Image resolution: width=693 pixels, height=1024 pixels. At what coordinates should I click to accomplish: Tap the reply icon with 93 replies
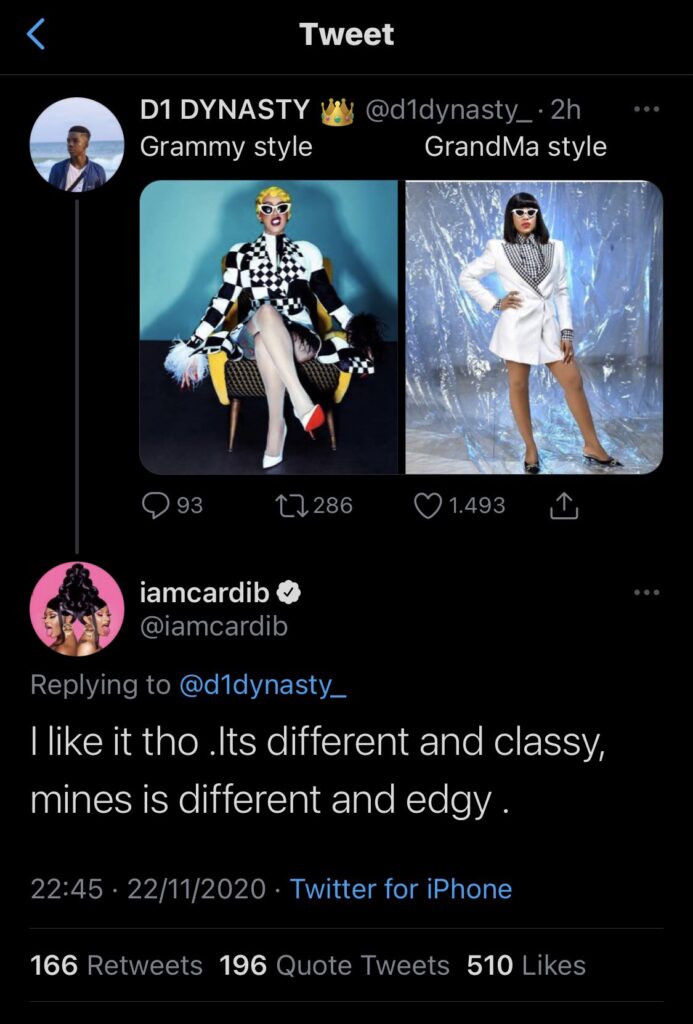pos(157,505)
